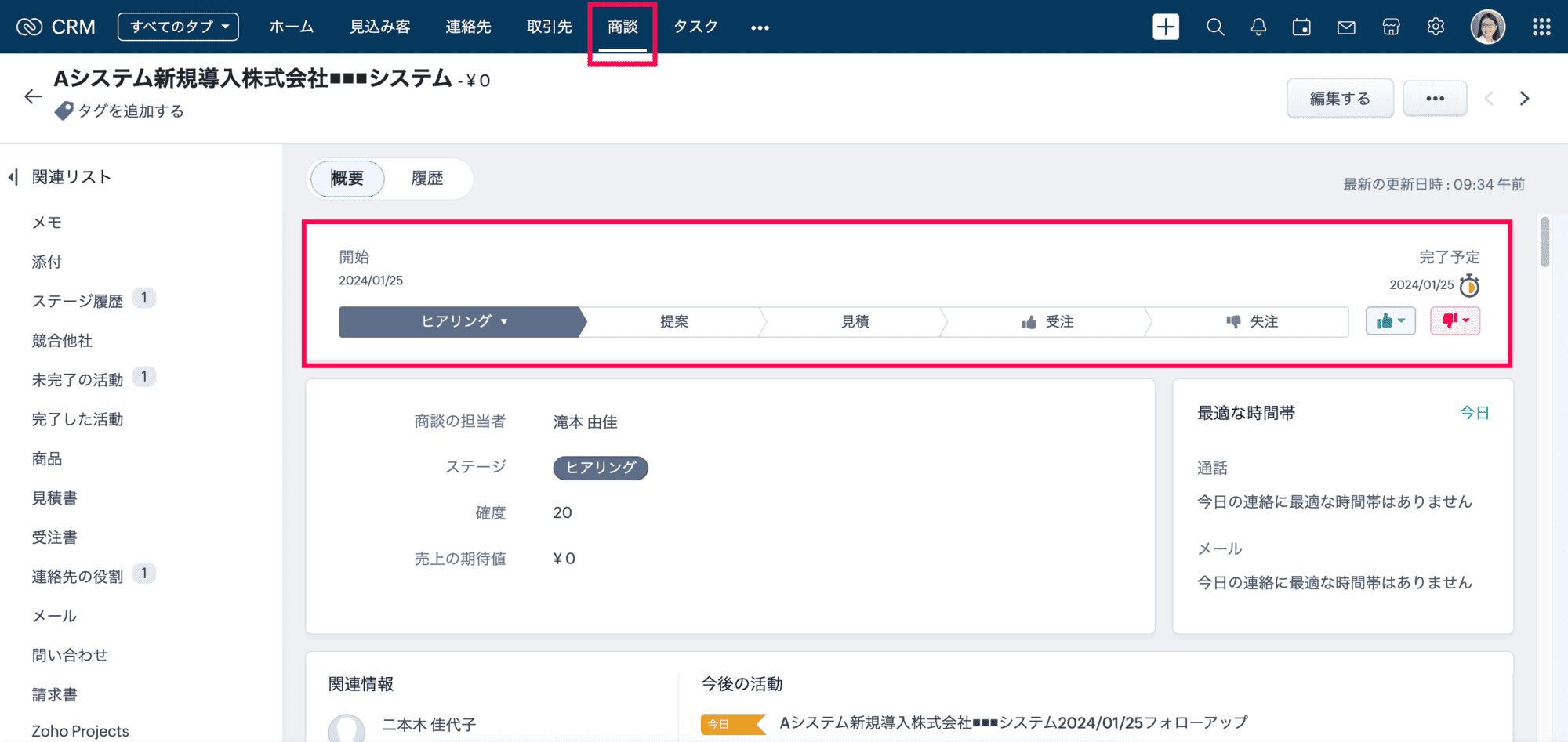1568x742 pixels.
Task: Switch to the 連絡先 tab
Action: 468,27
